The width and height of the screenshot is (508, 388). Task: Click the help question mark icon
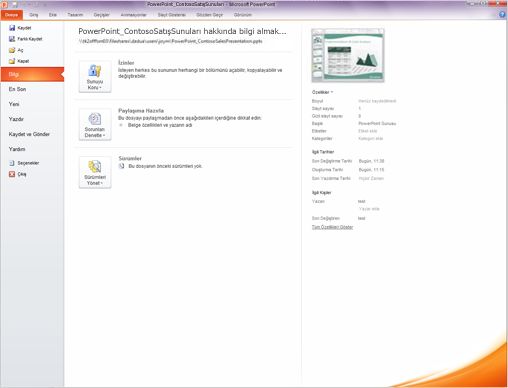pos(502,14)
